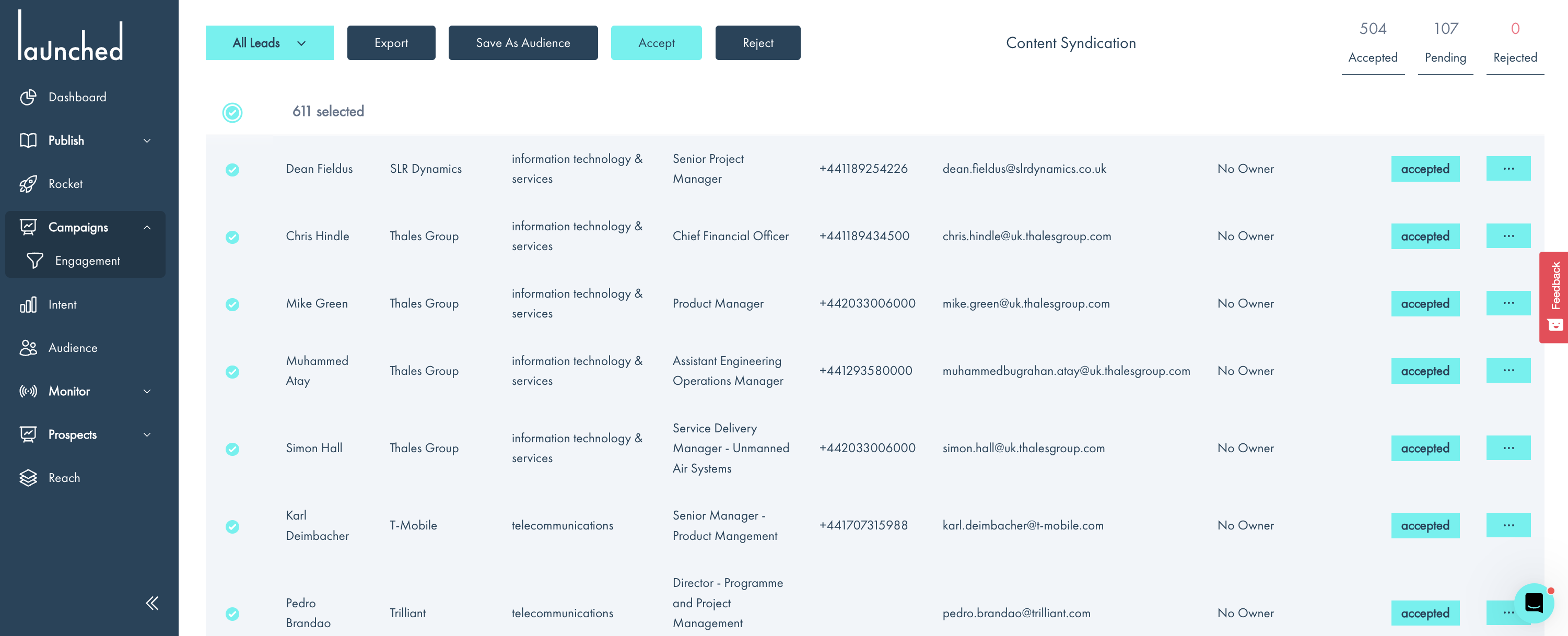The width and height of the screenshot is (1568, 636).
Task: Click email dean.fieldus@slrdynamics.co.uk
Action: tap(1024, 169)
